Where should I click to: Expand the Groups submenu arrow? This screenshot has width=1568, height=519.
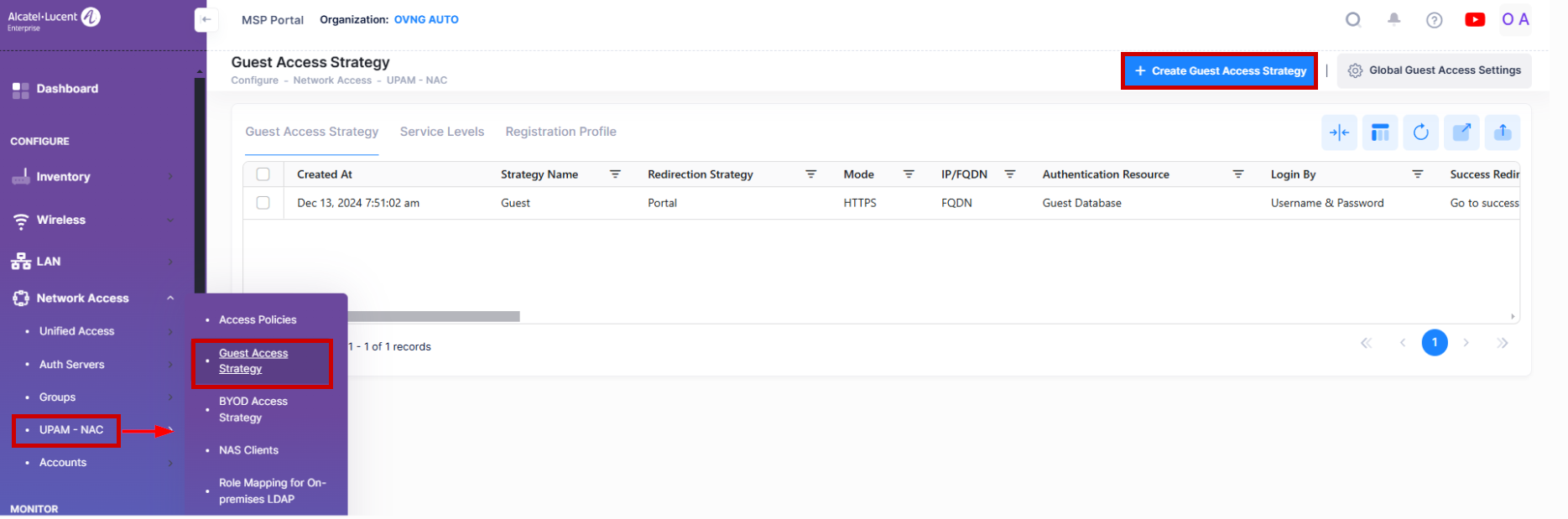pyautogui.click(x=170, y=397)
